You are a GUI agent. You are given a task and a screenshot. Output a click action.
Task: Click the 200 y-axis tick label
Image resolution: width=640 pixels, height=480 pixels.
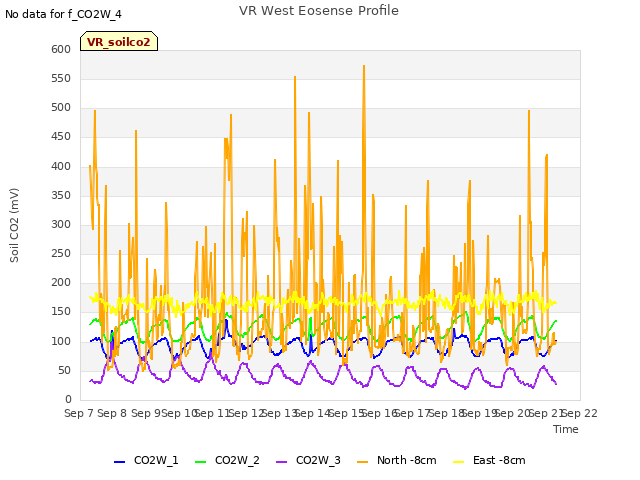61,282
